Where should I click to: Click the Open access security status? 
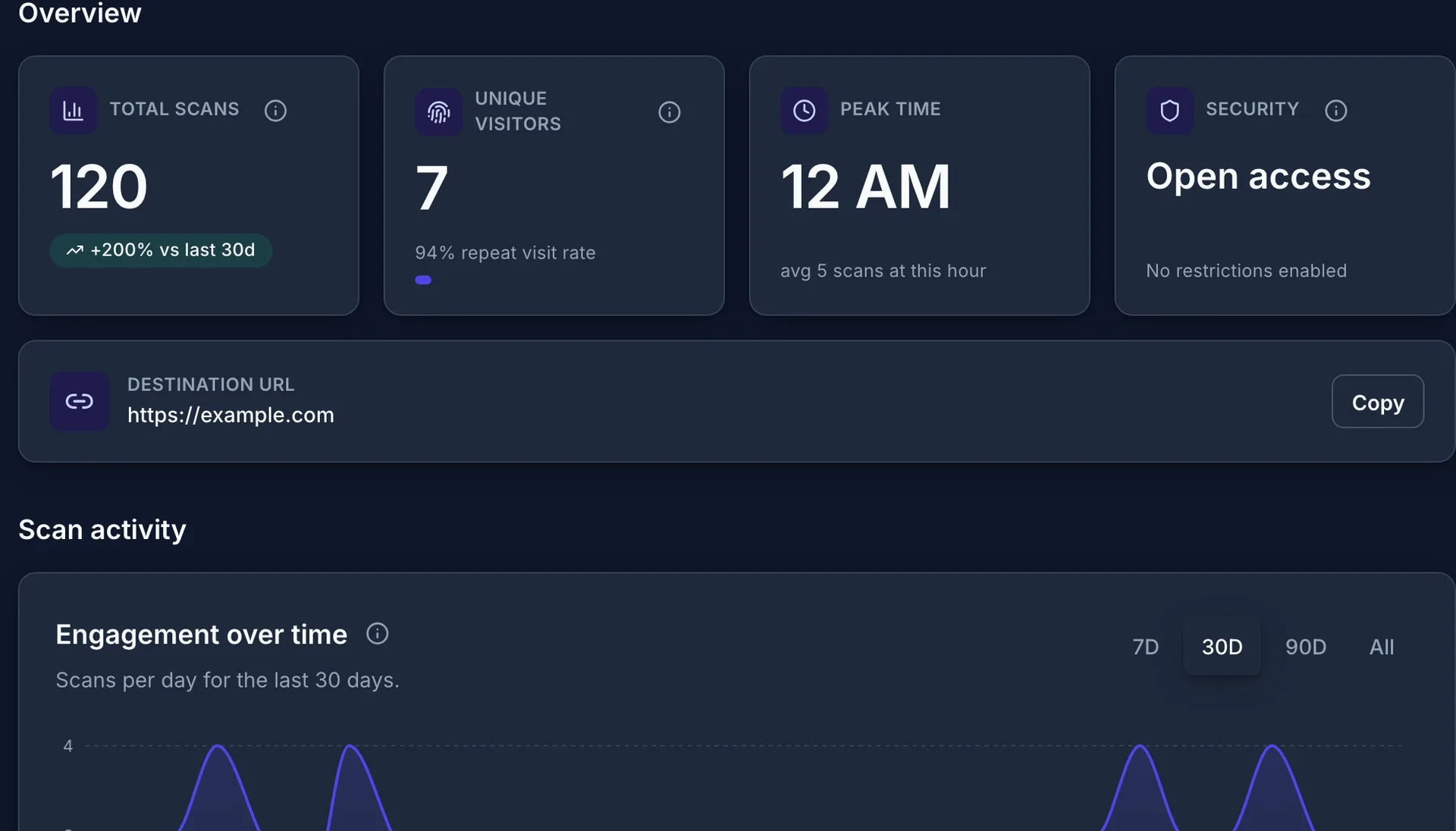click(x=1258, y=177)
